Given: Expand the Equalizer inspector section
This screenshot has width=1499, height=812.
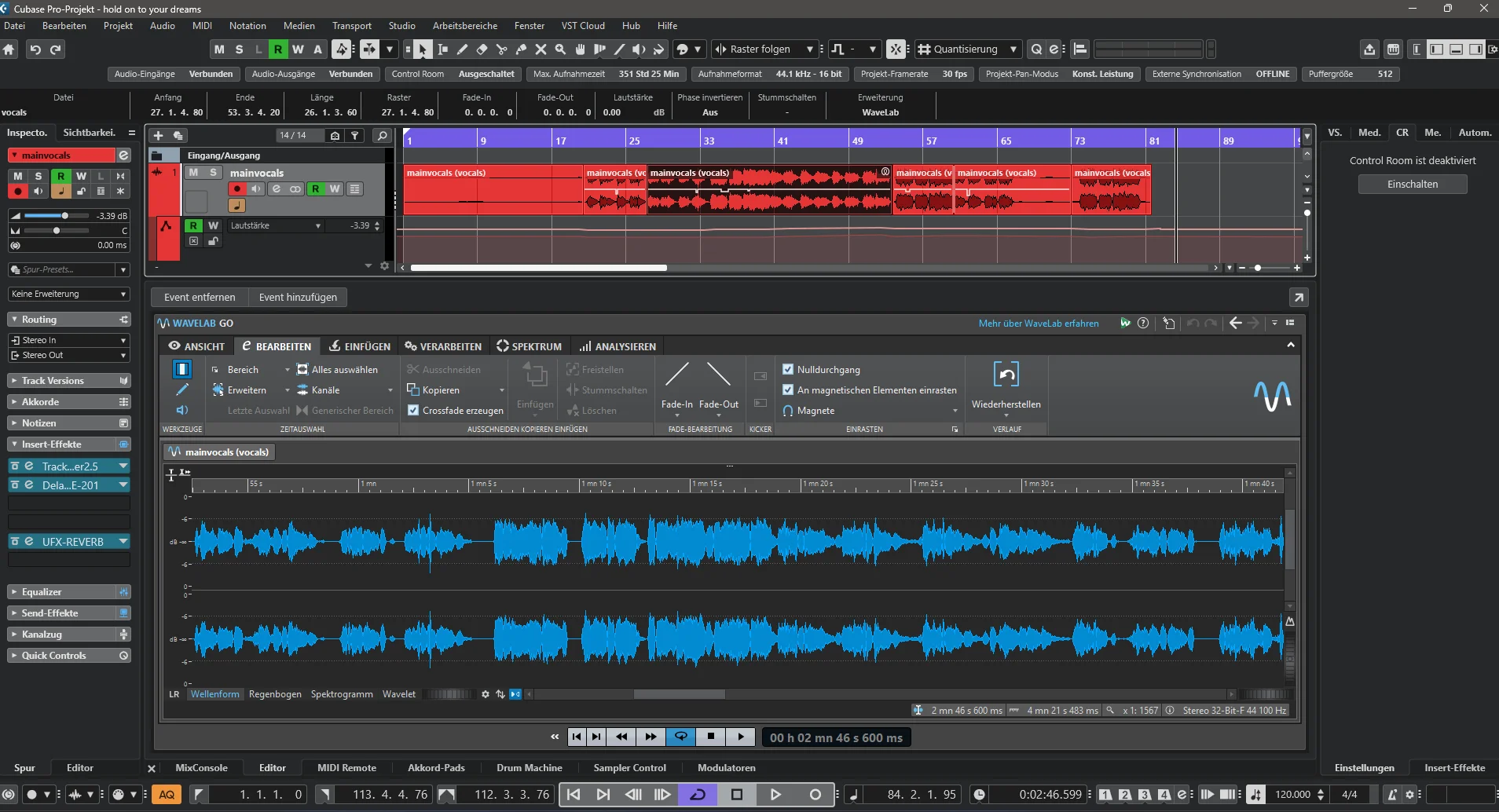Looking at the screenshot, I should point(69,592).
